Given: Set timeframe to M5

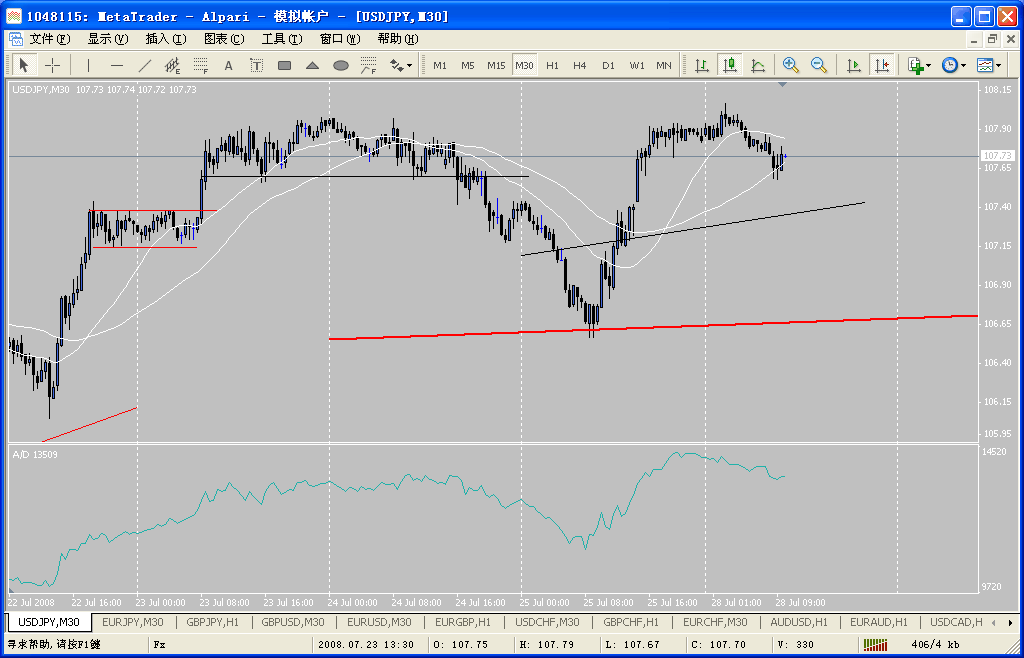Looking at the screenshot, I should [468, 65].
